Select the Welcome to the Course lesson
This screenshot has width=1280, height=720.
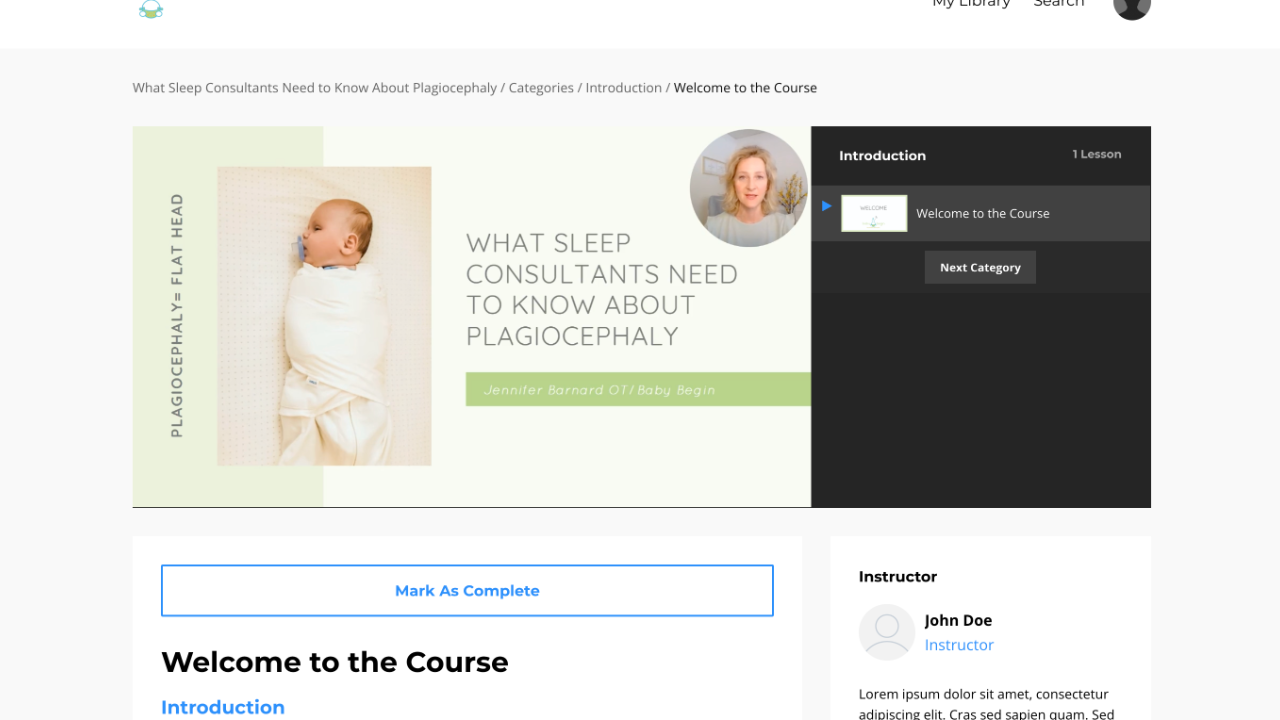point(981,213)
